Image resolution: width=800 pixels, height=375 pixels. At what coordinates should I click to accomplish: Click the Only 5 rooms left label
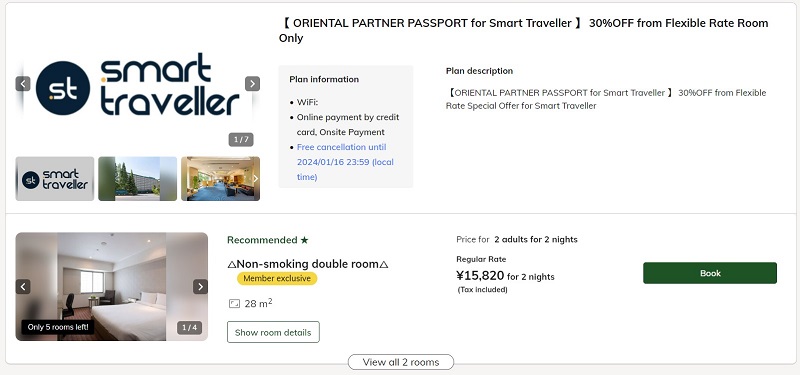[58, 327]
